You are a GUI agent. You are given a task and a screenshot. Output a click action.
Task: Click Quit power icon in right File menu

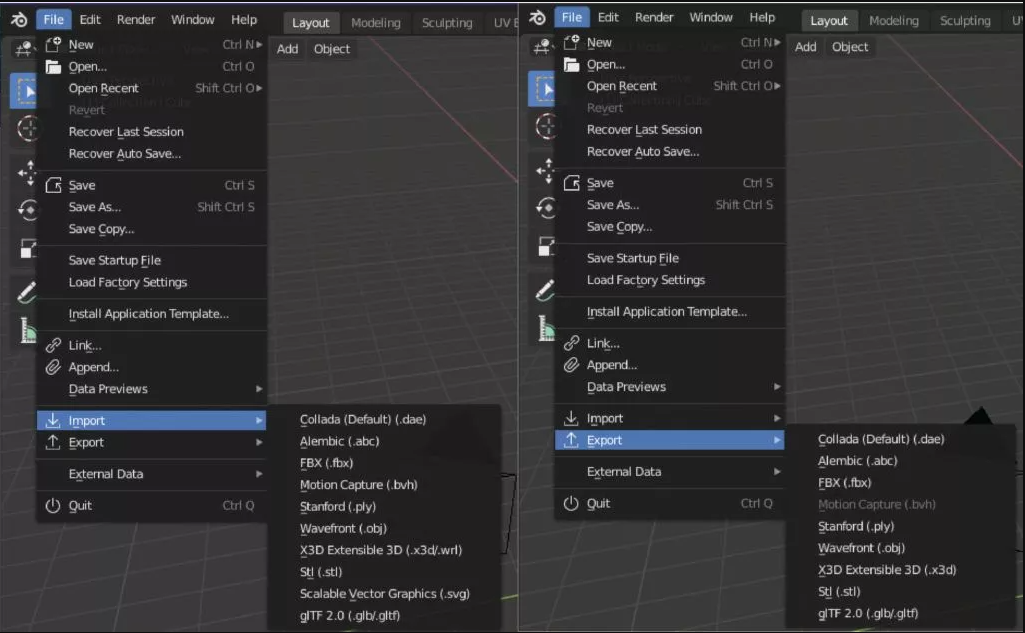[571, 503]
